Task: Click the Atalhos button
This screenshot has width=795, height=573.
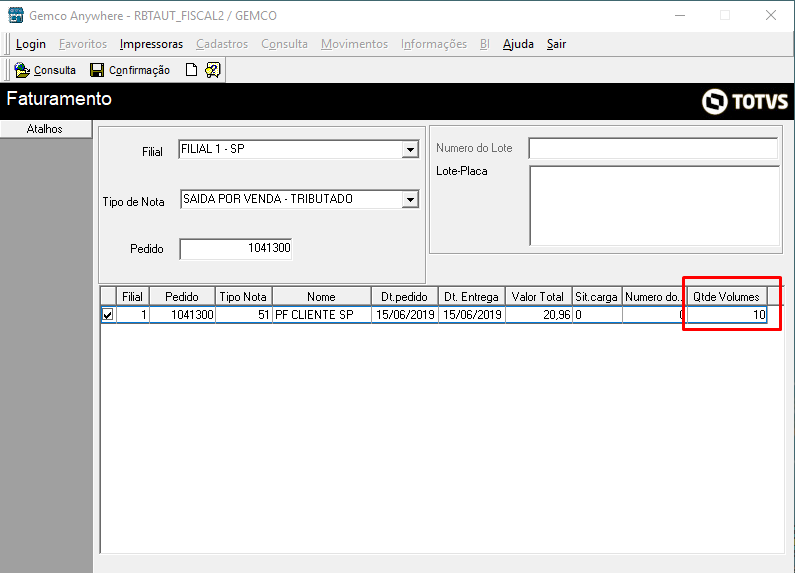Action: pos(46,129)
